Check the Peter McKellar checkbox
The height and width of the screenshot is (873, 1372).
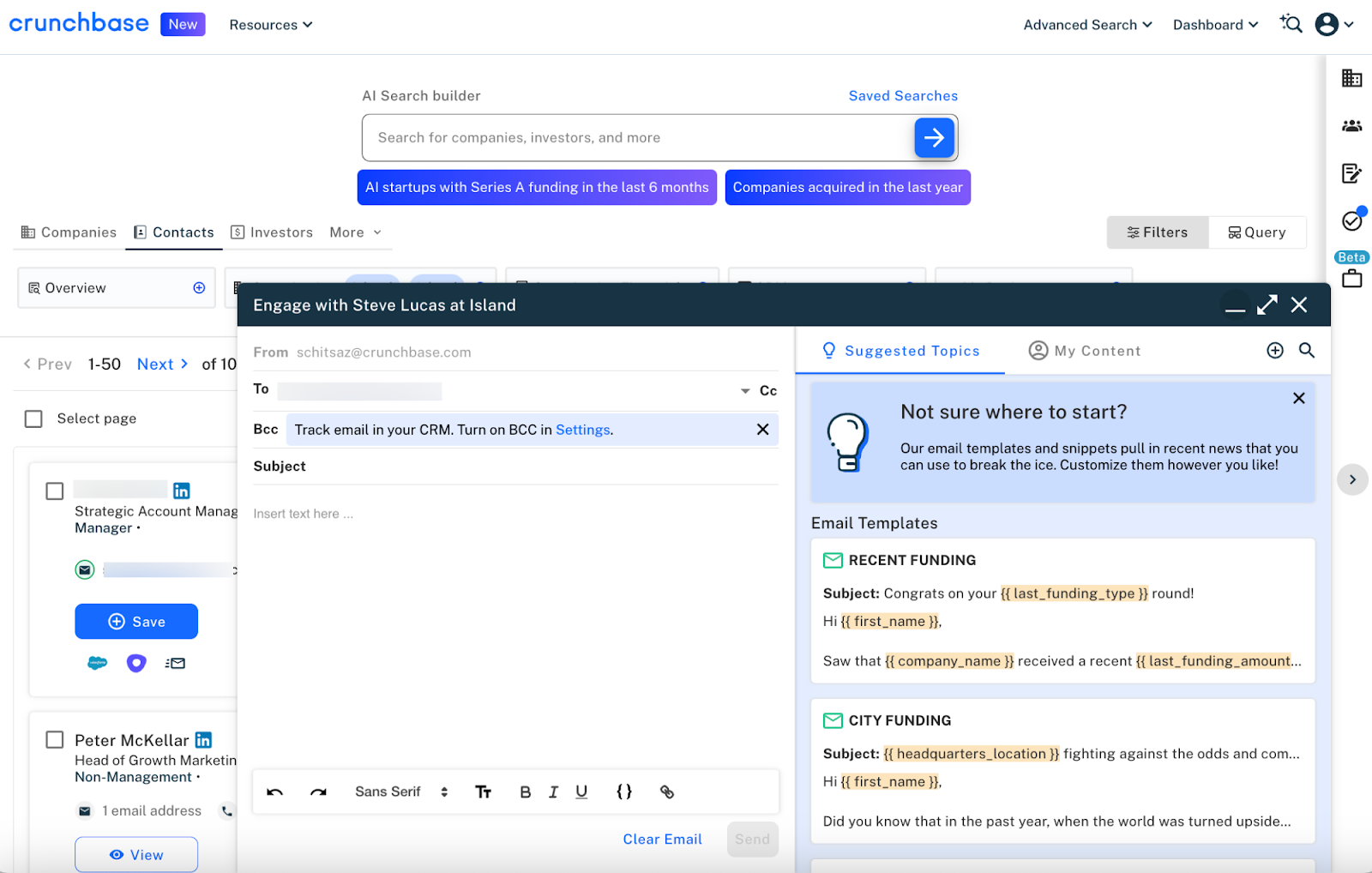(x=55, y=740)
